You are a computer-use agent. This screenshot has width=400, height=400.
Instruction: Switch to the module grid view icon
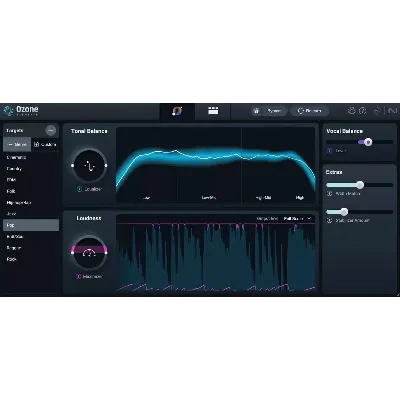[213, 111]
